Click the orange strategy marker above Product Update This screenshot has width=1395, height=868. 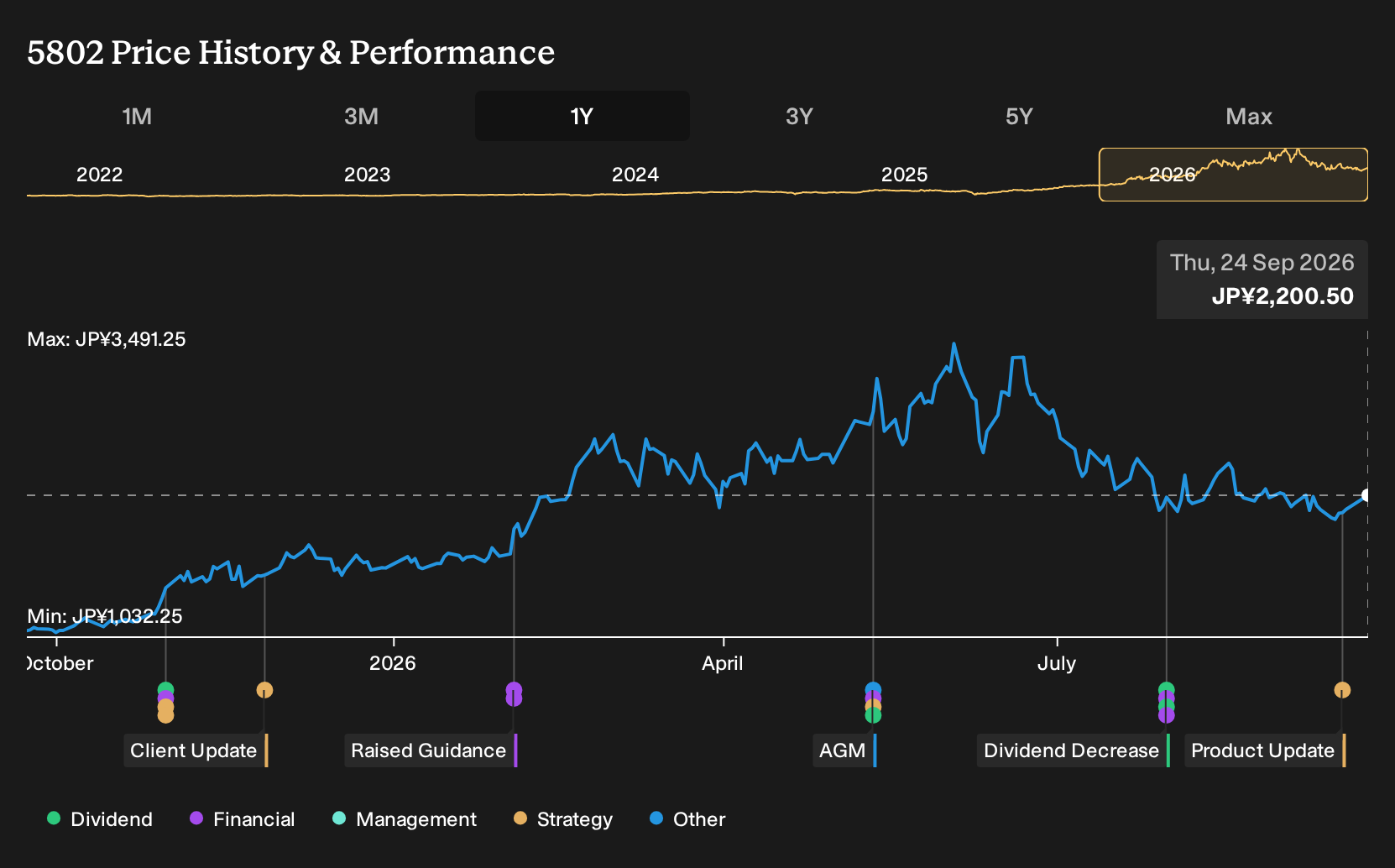[x=1342, y=690]
